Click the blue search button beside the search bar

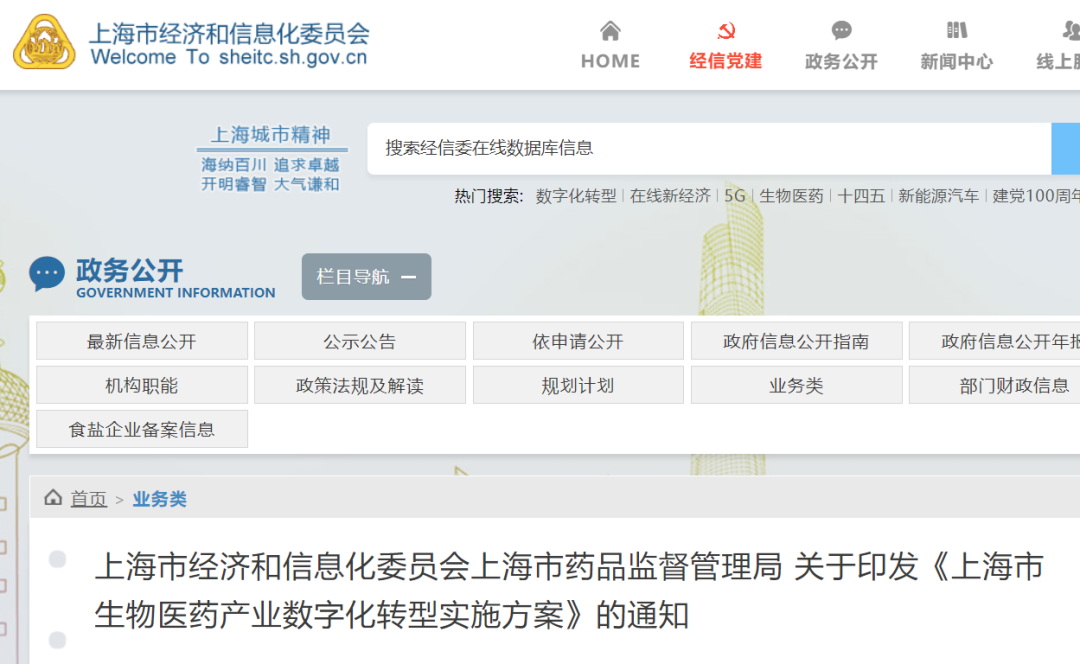click(x=1068, y=148)
